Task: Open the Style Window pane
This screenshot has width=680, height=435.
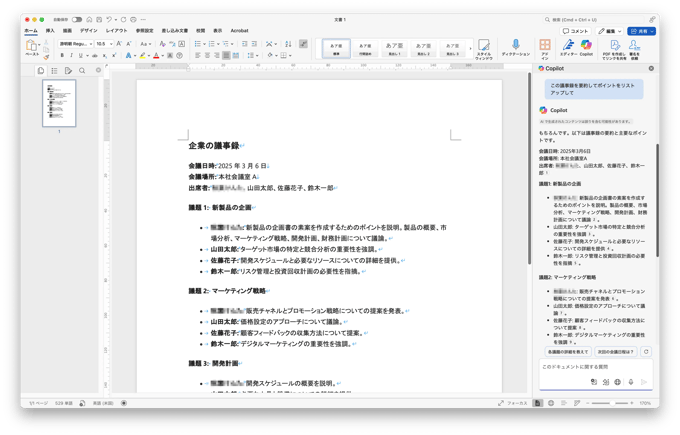Action: [x=484, y=49]
